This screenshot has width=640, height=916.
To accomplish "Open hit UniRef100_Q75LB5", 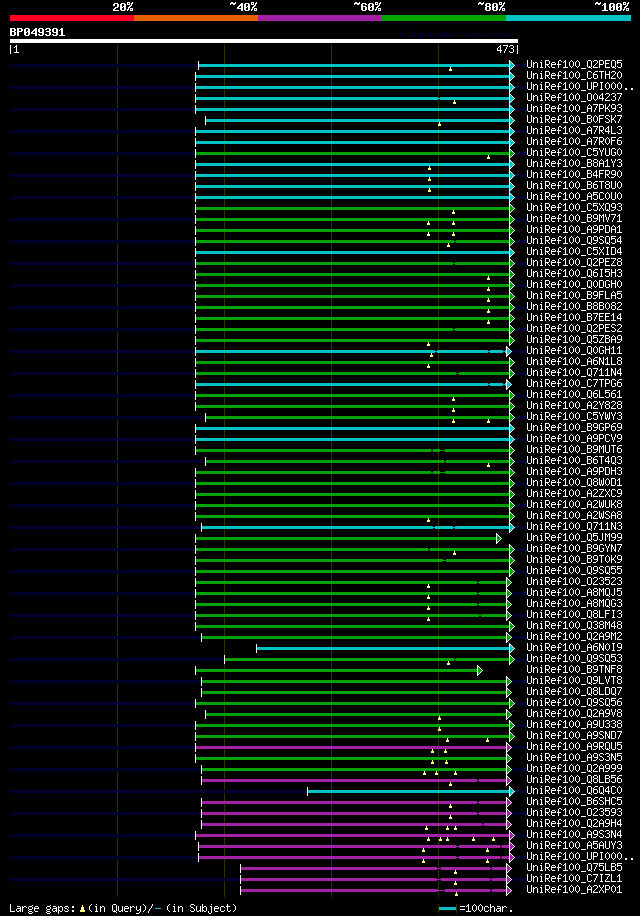I will [574, 868].
